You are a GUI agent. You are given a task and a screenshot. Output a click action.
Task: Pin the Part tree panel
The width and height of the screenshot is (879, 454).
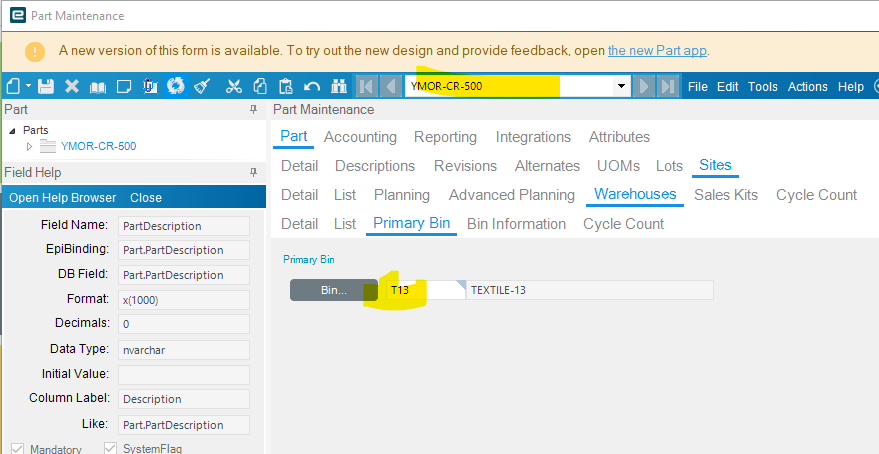253,109
